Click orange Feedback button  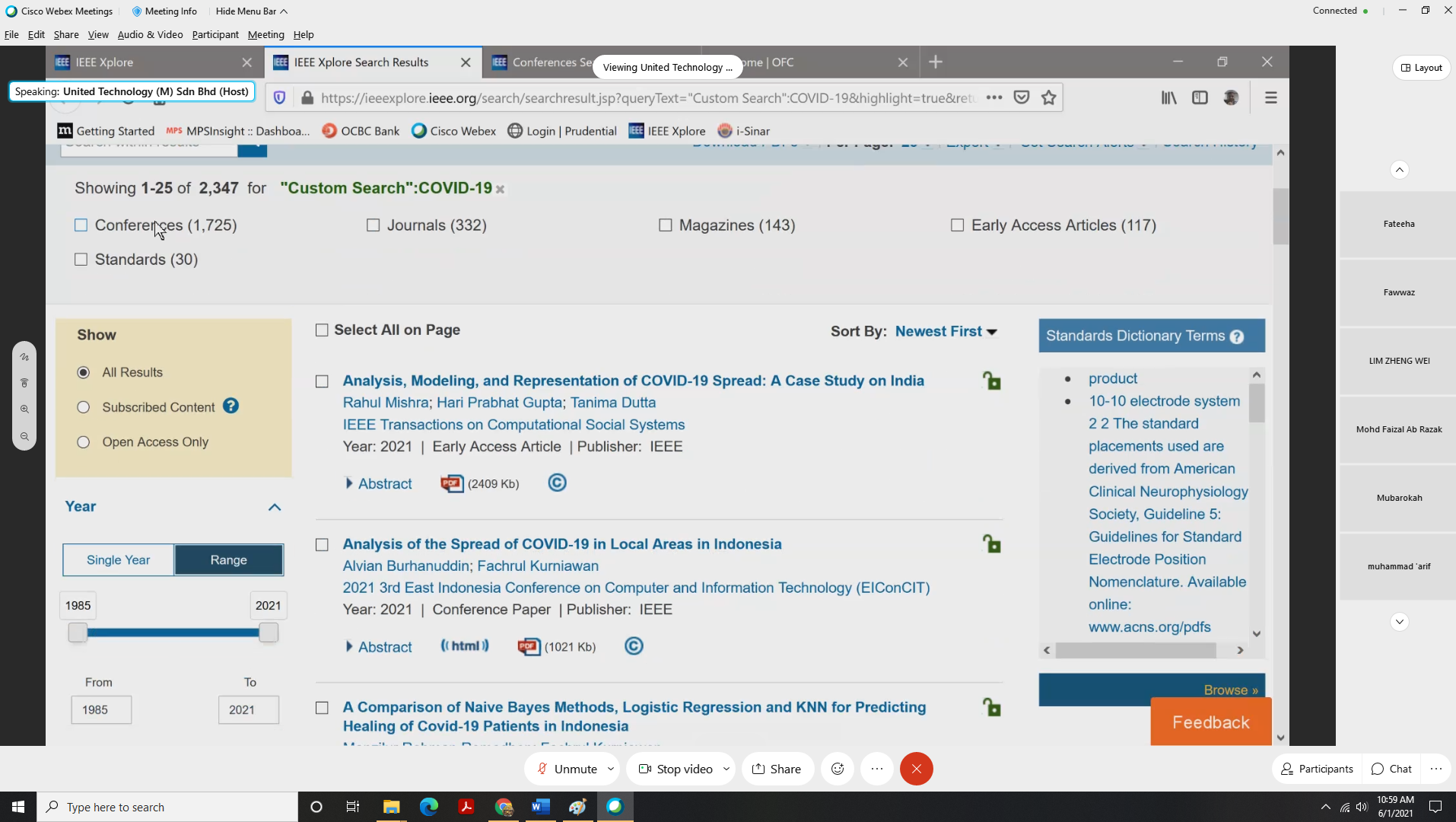pos(1210,722)
